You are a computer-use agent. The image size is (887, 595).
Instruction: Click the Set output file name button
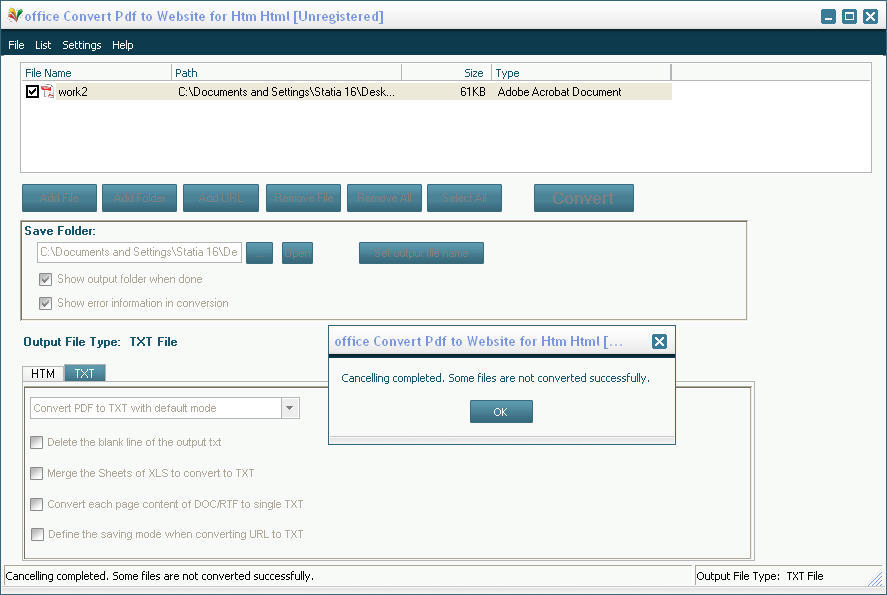click(x=421, y=253)
